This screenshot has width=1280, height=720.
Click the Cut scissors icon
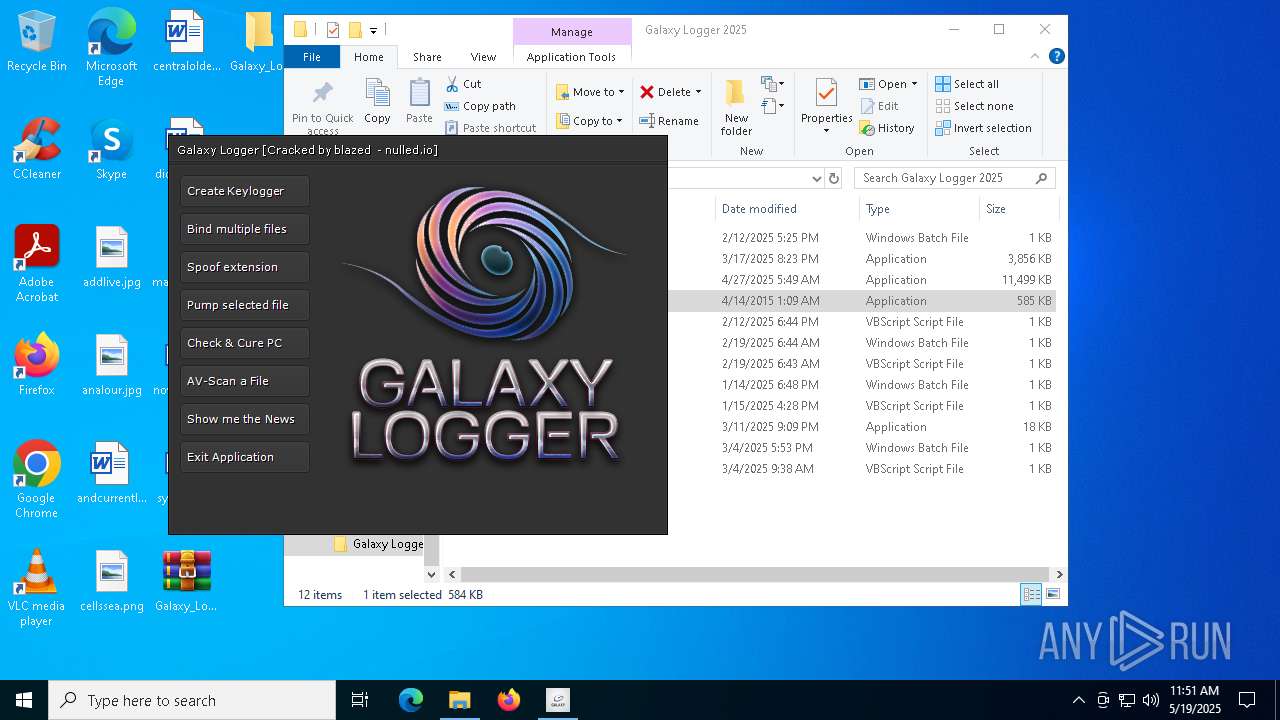(452, 84)
